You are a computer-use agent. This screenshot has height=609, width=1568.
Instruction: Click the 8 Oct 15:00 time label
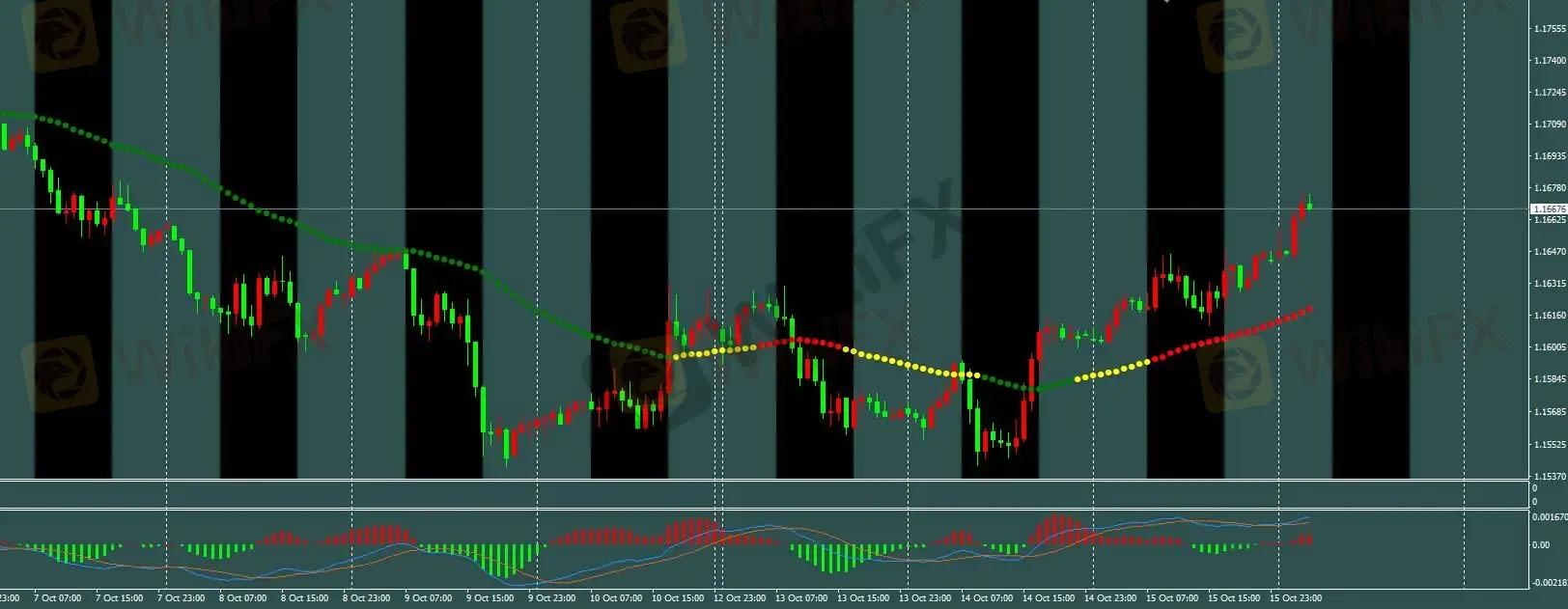coord(305,598)
